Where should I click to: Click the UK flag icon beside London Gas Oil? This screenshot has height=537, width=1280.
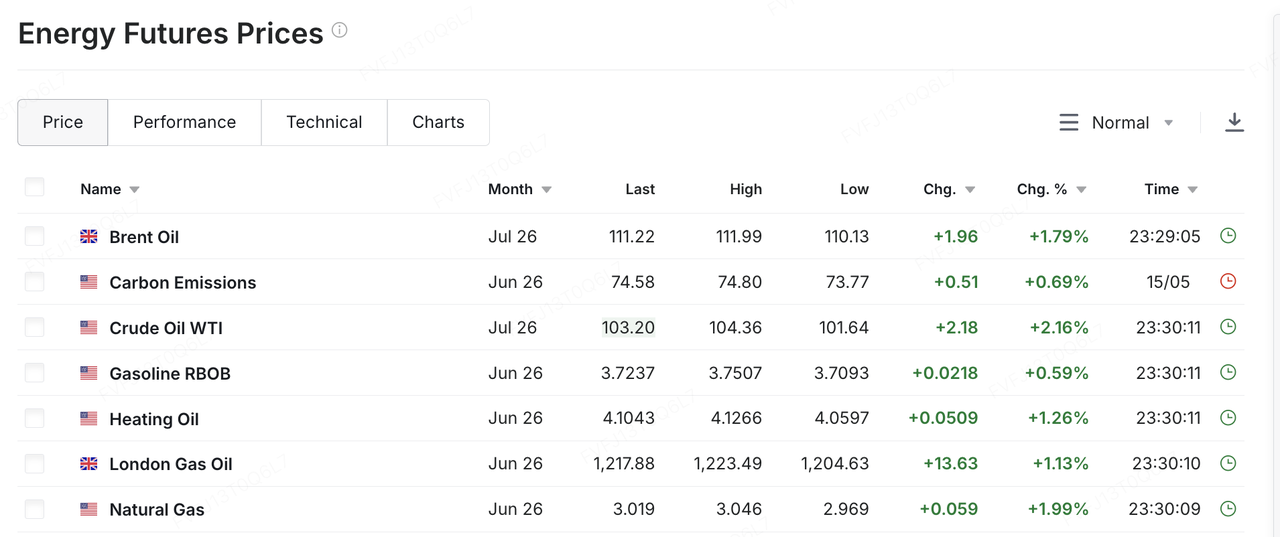coord(89,464)
